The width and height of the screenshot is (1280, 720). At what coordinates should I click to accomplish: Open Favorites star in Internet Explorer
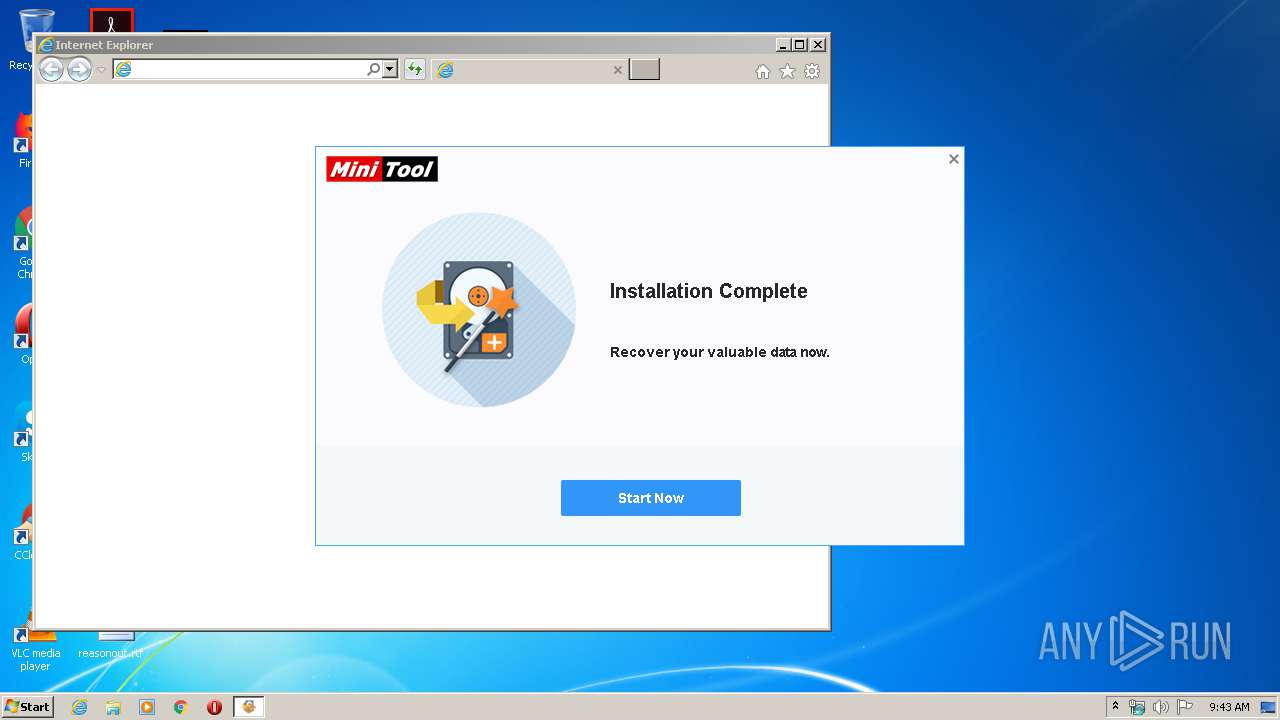787,71
